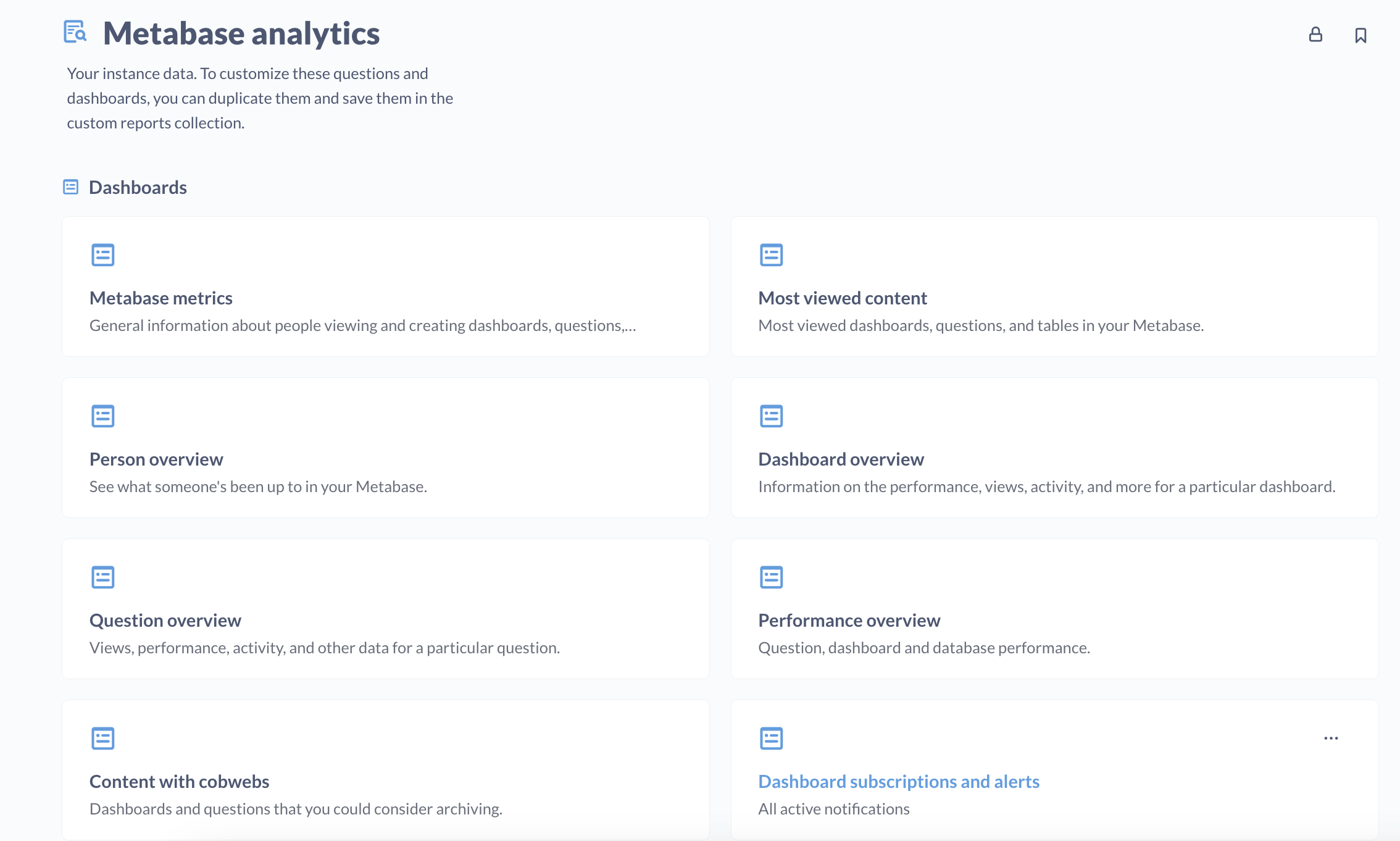Click the Dashboards section heading
Screen dimensions: 1400x841
coord(138,187)
